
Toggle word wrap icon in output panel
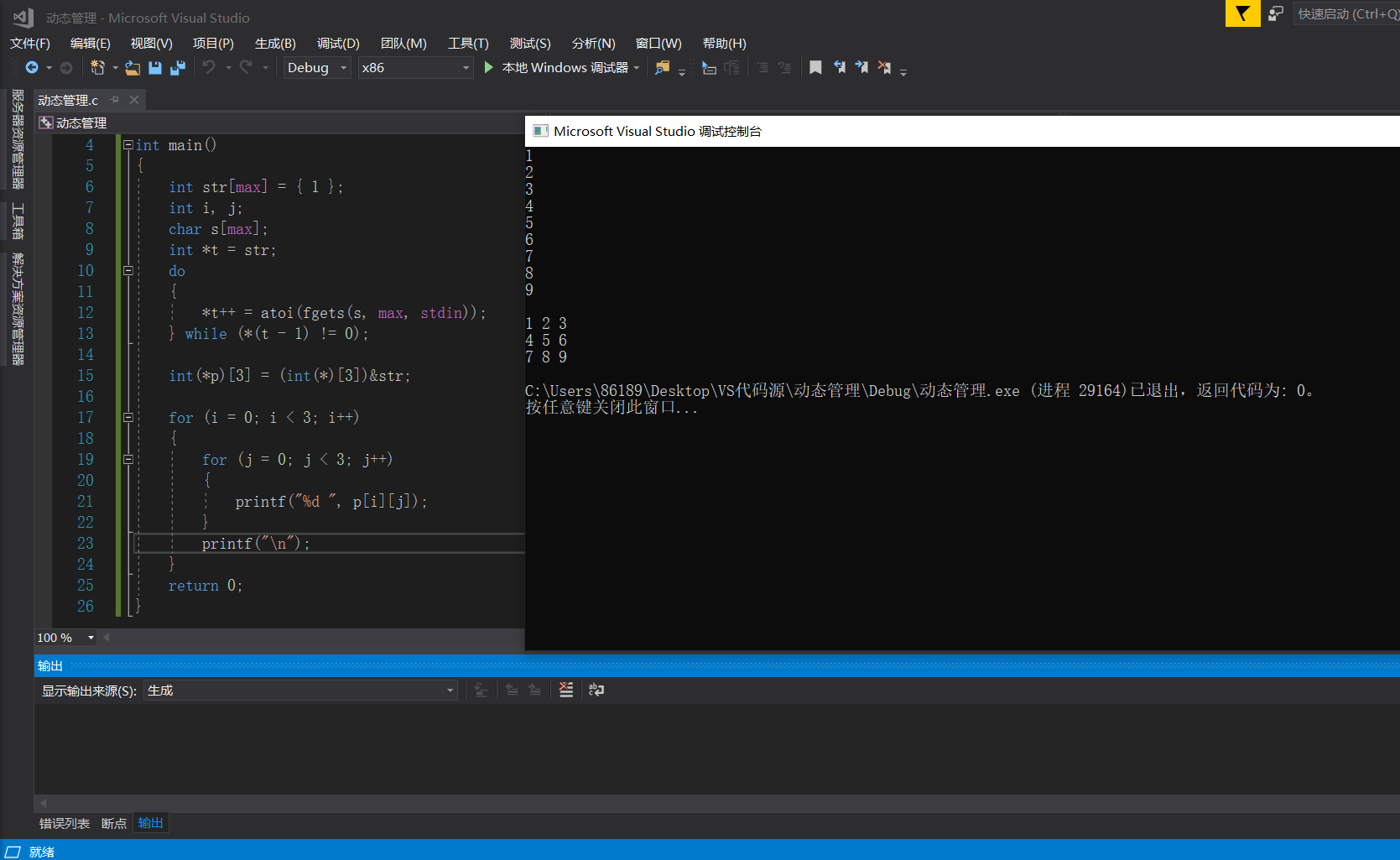pos(596,690)
